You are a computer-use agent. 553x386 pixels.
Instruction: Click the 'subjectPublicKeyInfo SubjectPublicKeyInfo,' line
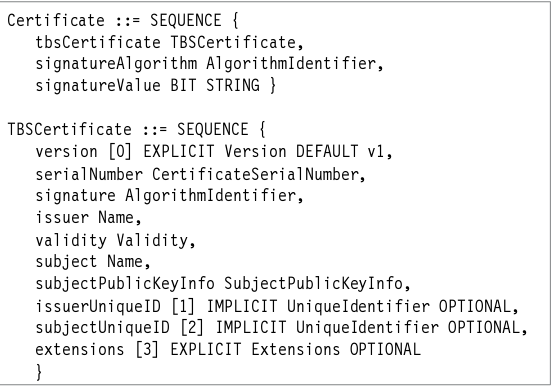[x=223, y=284]
